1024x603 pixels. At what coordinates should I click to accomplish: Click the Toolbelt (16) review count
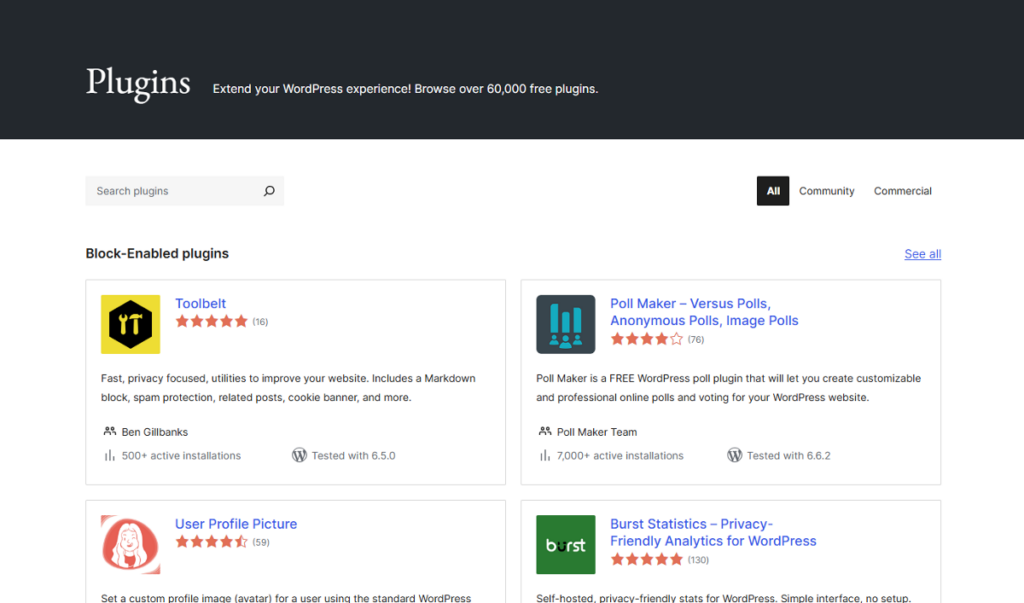coord(261,321)
